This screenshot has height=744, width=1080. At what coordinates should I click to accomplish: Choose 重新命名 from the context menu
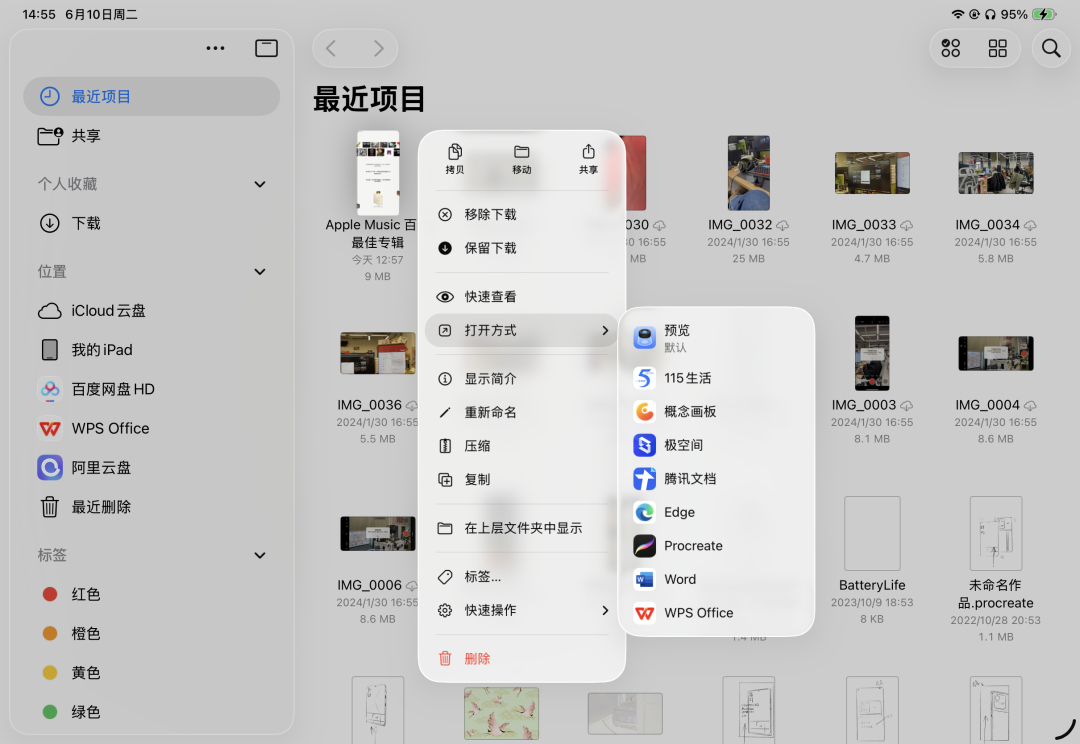tap(522, 413)
